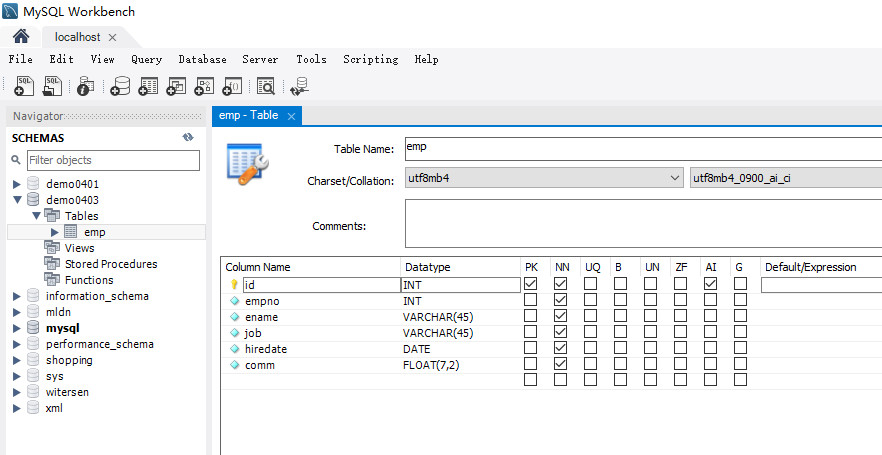Image resolution: width=882 pixels, height=455 pixels.
Task: Open the Tools menu
Action: pos(311,59)
